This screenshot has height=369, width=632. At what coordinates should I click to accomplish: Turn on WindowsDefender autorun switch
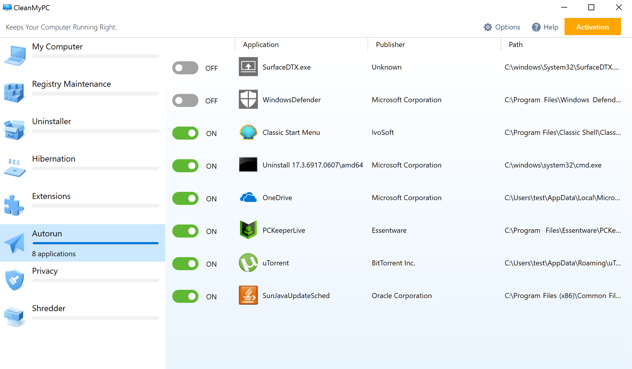pos(185,100)
